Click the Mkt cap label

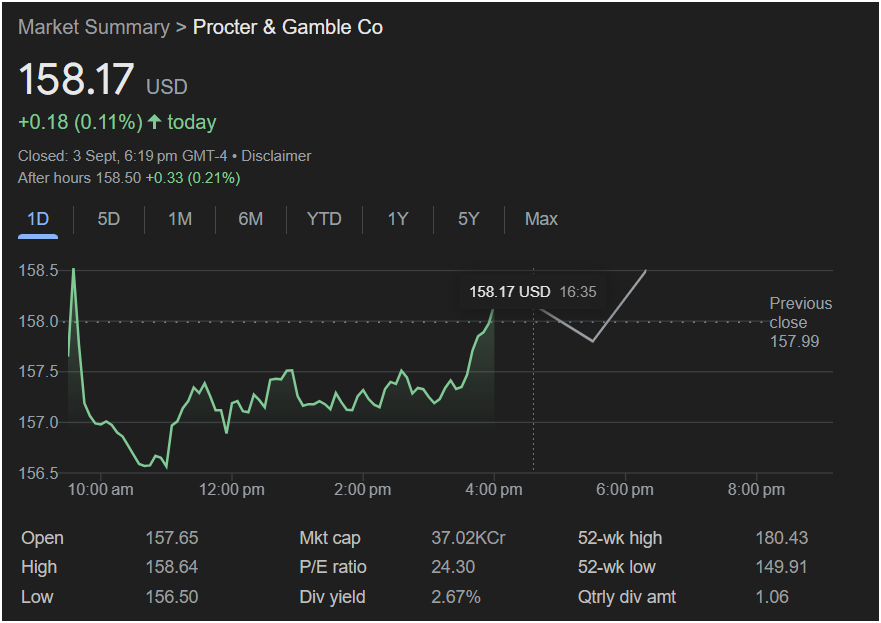pyautogui.click(x=330, y=538)
